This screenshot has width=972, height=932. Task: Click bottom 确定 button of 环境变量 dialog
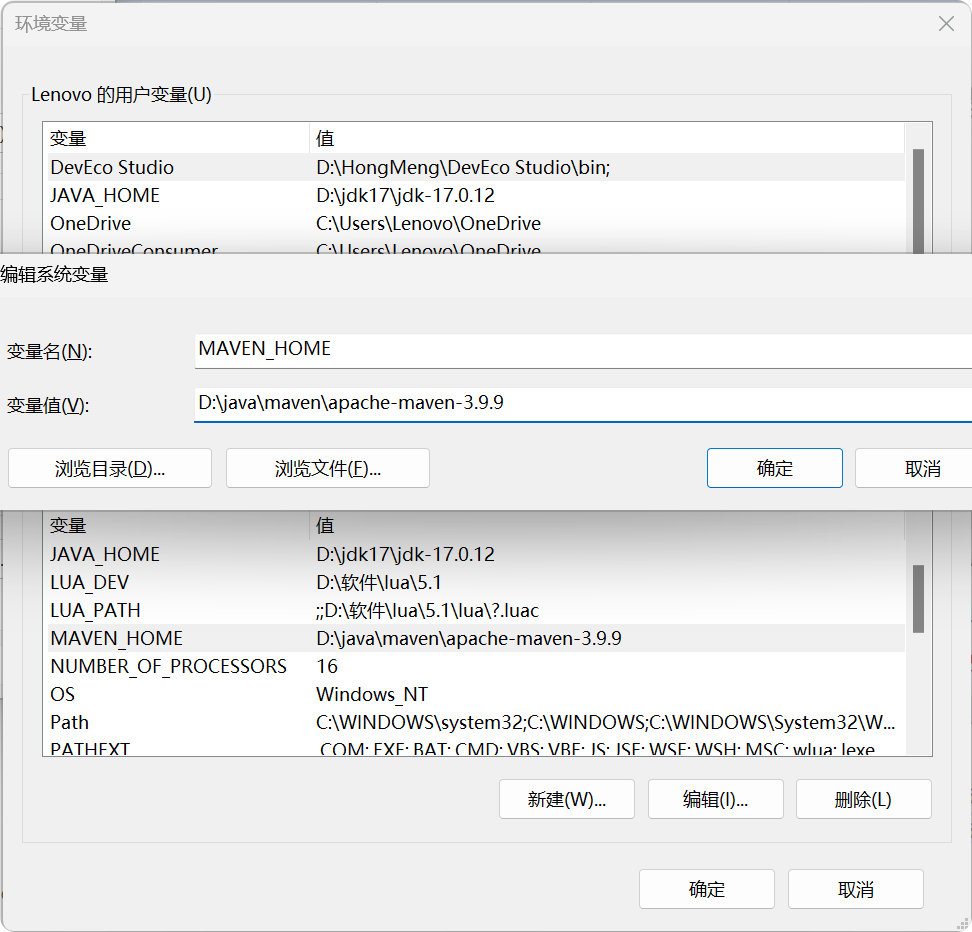tap(707, 889)
